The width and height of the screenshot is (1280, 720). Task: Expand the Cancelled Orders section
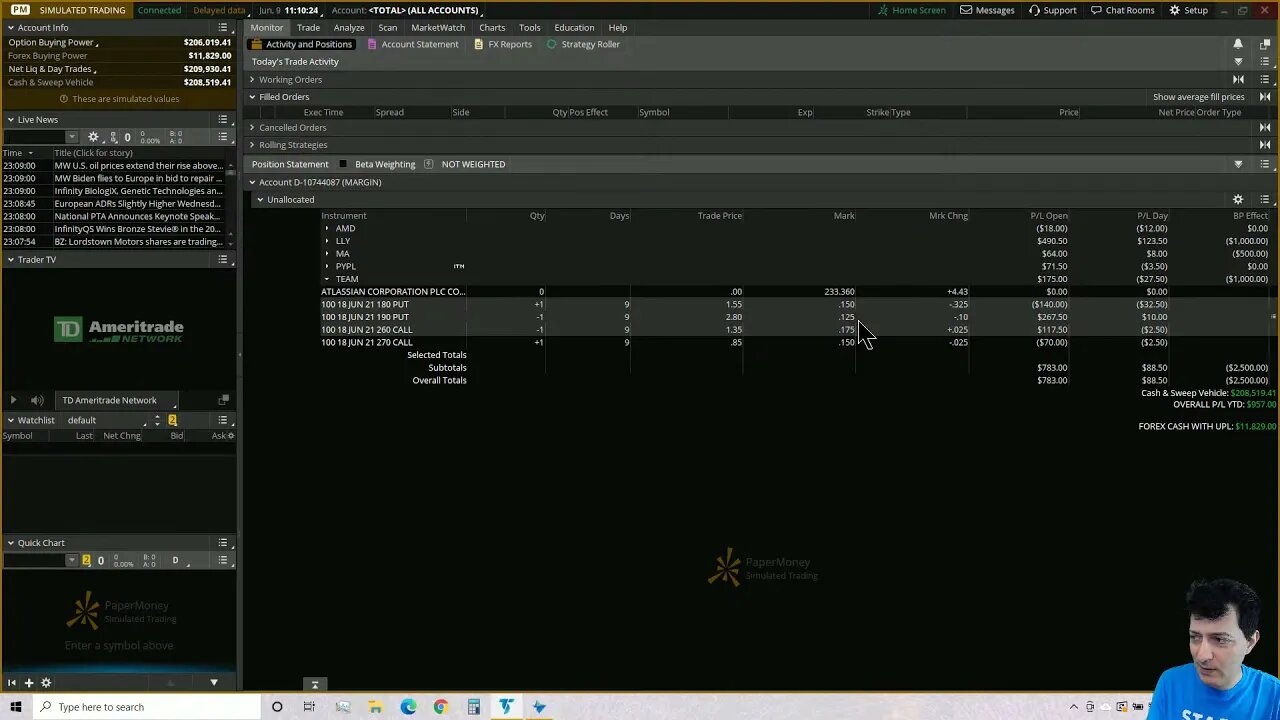(252, 127)
